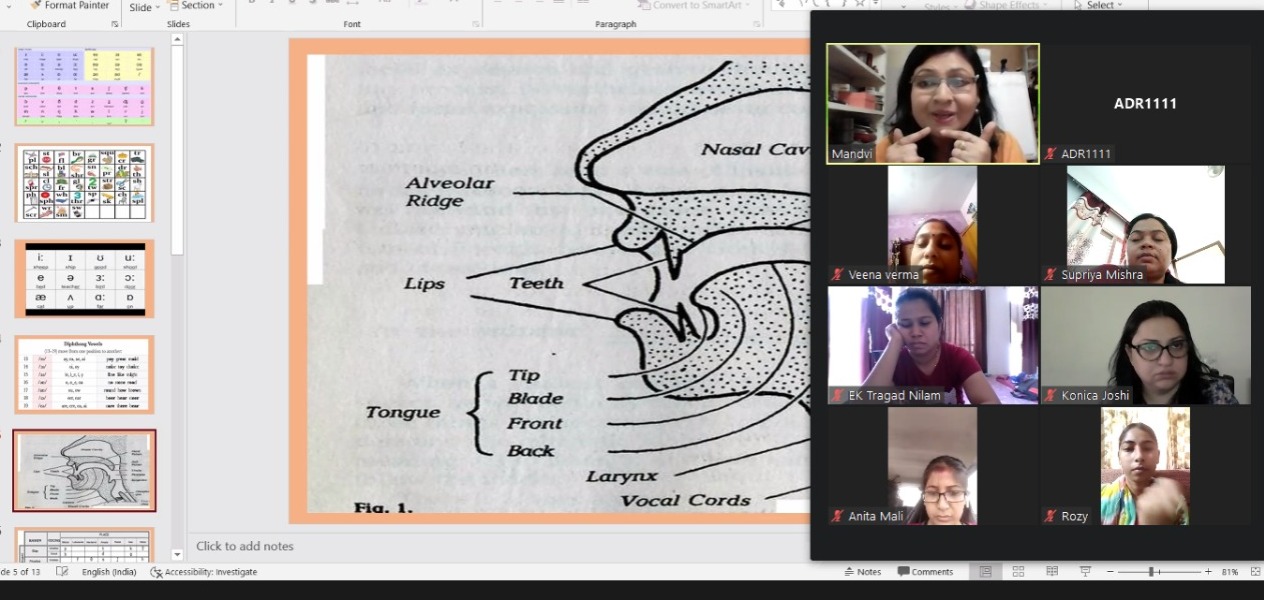Select the speech organs diagram slide thumbnail
This screenshot has width=1264, height=600.
coord(84,471)
